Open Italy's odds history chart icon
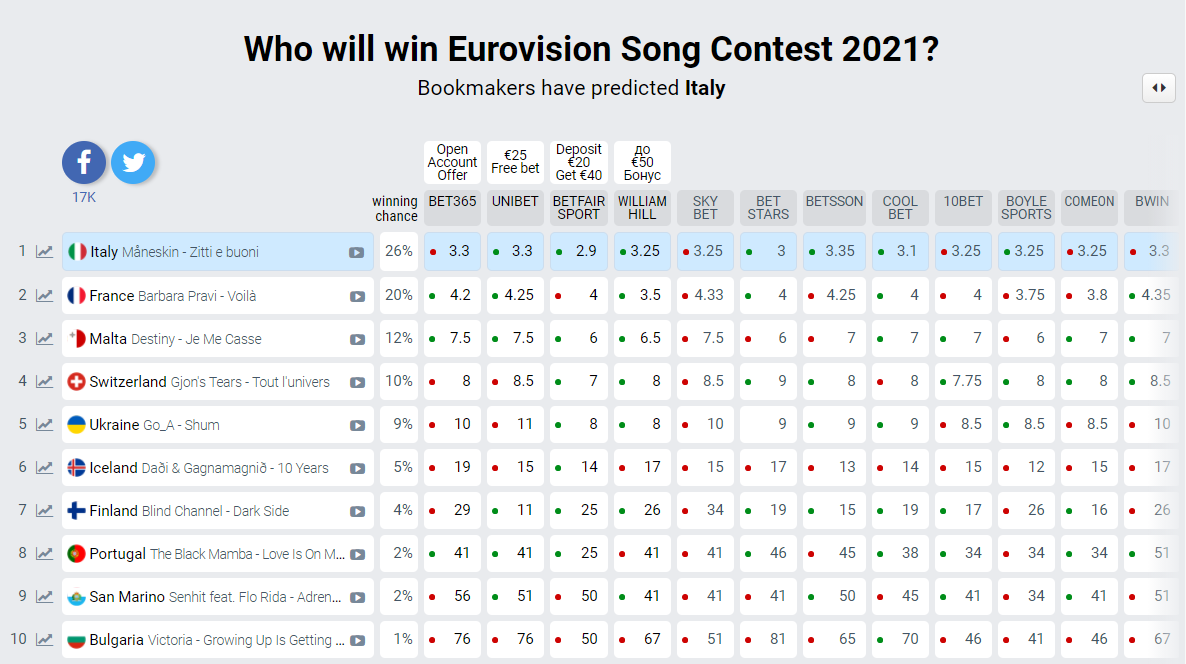Viewport: 1186px width, 664px height. [x=45, y=252]
